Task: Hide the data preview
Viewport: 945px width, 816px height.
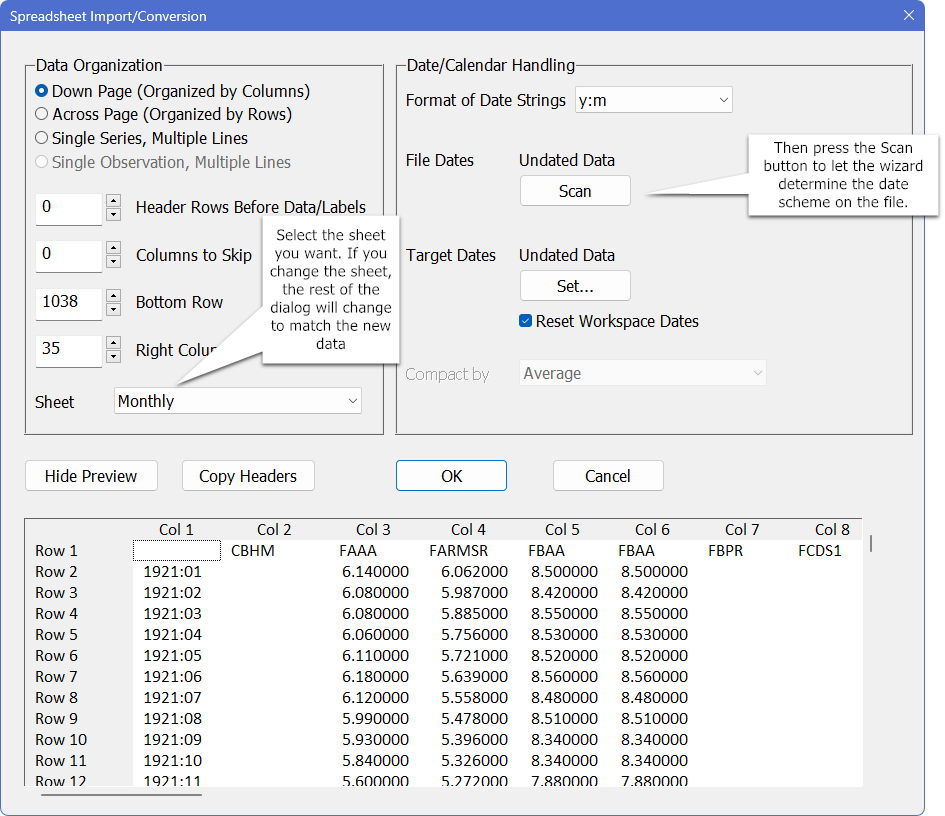Action: [x=91, y=476]
